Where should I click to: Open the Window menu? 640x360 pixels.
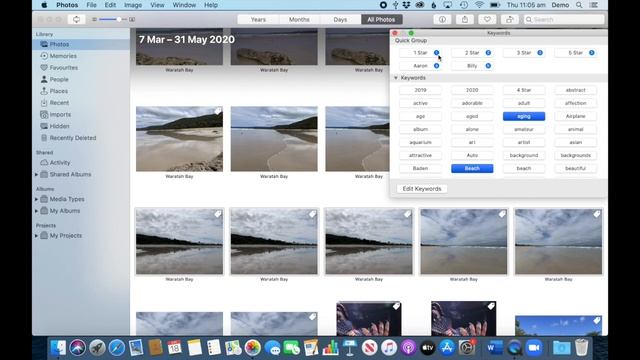coord(184,5)
